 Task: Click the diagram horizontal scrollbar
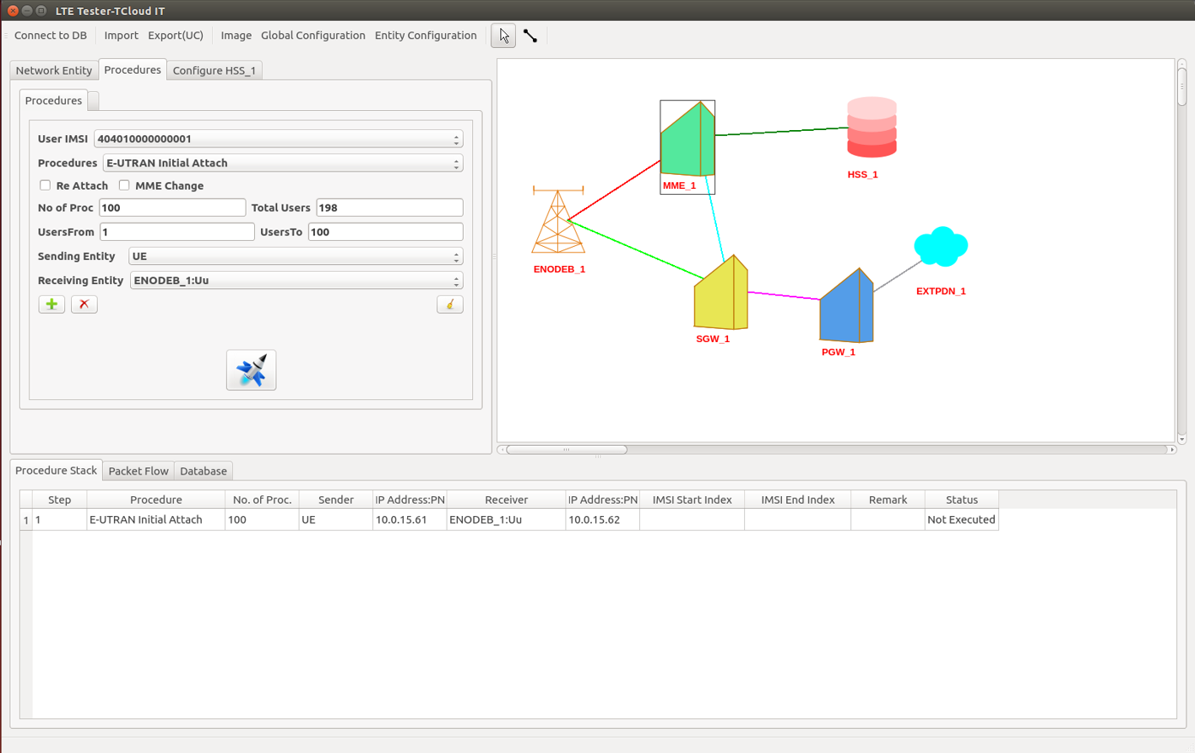click(566, 450)
